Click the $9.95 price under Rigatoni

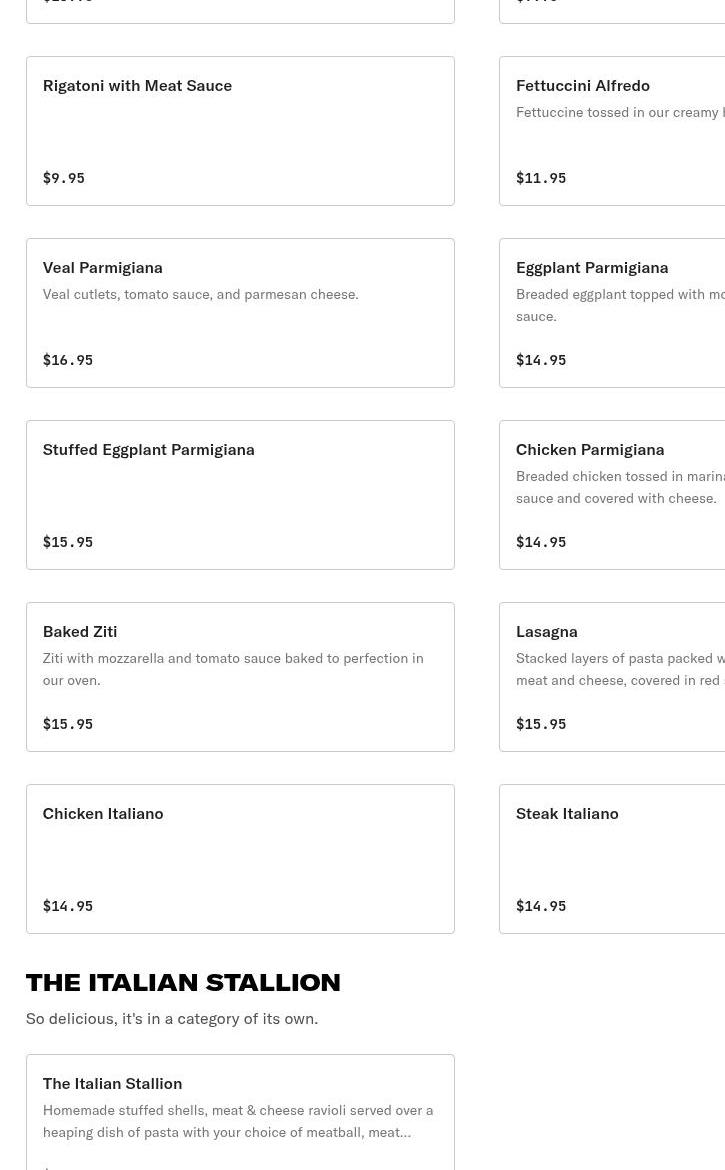point(64,178)
